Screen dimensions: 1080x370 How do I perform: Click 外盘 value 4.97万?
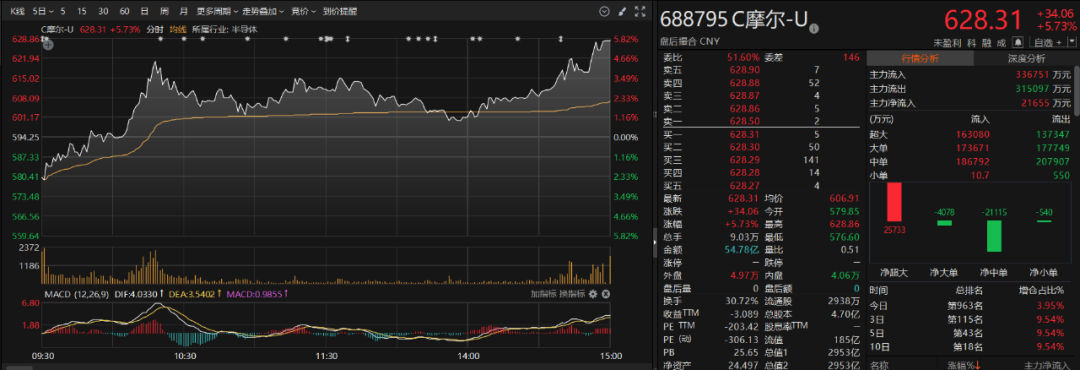745,276
